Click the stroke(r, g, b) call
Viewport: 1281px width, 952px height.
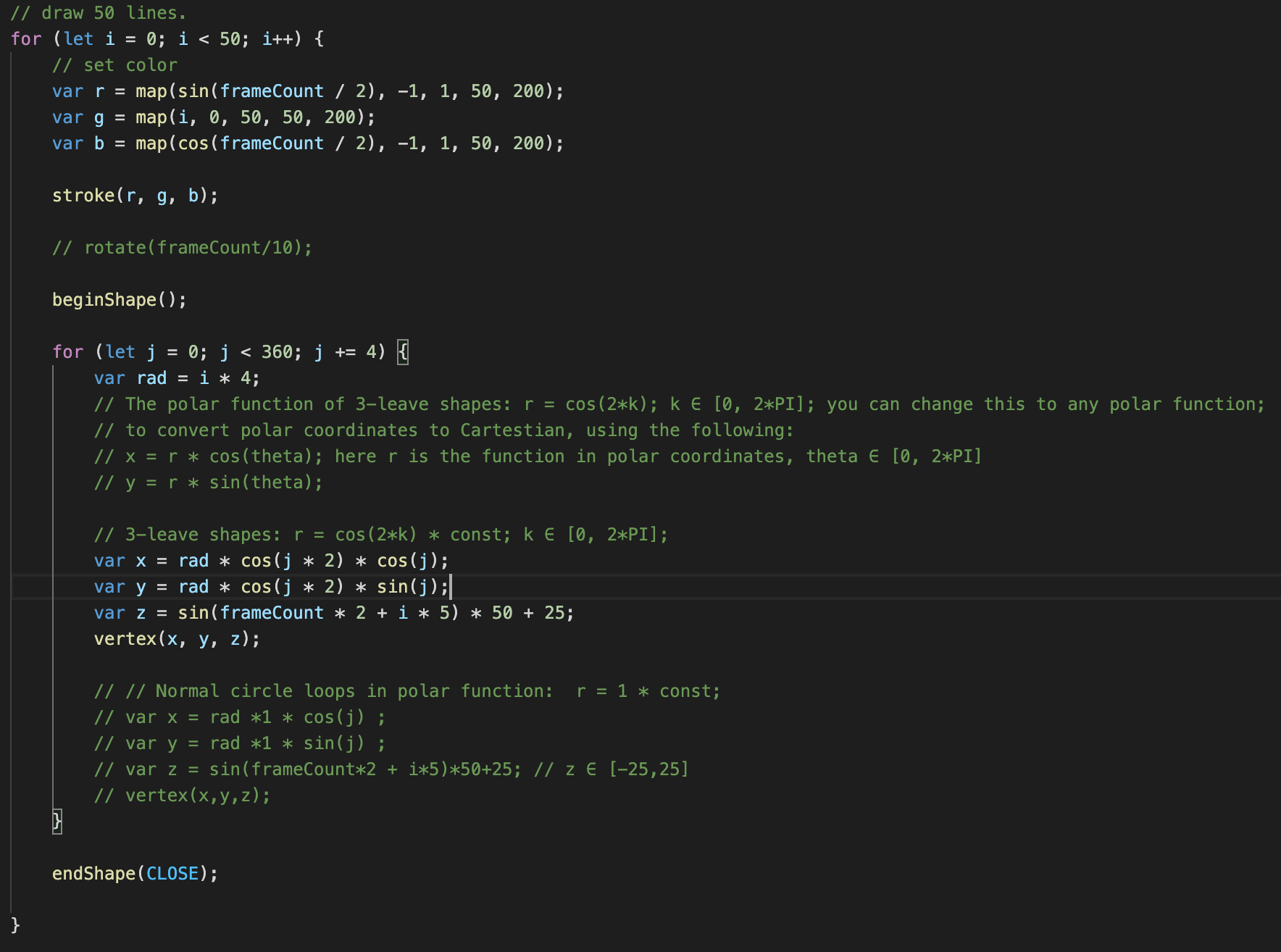coord(135,196)
